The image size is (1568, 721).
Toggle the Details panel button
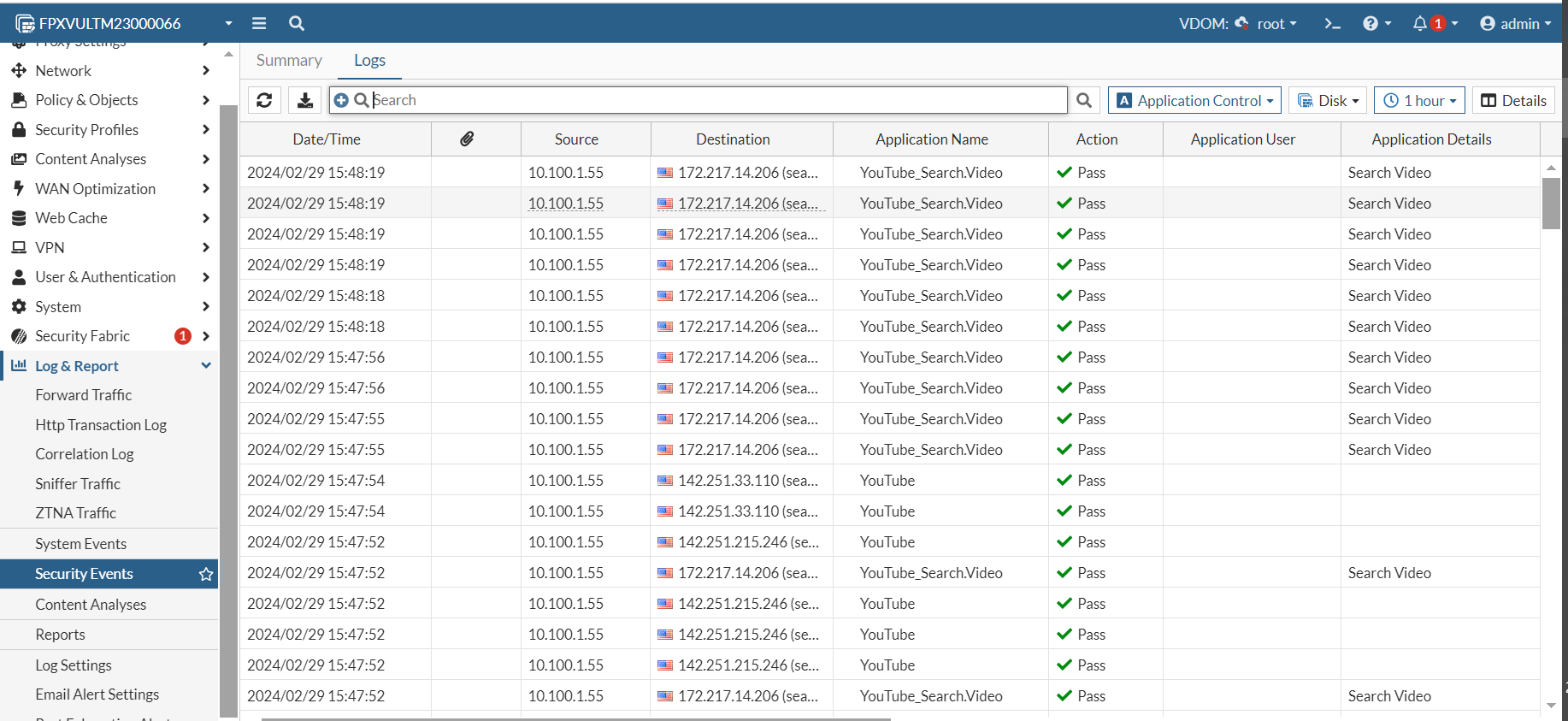[1513, 100]
